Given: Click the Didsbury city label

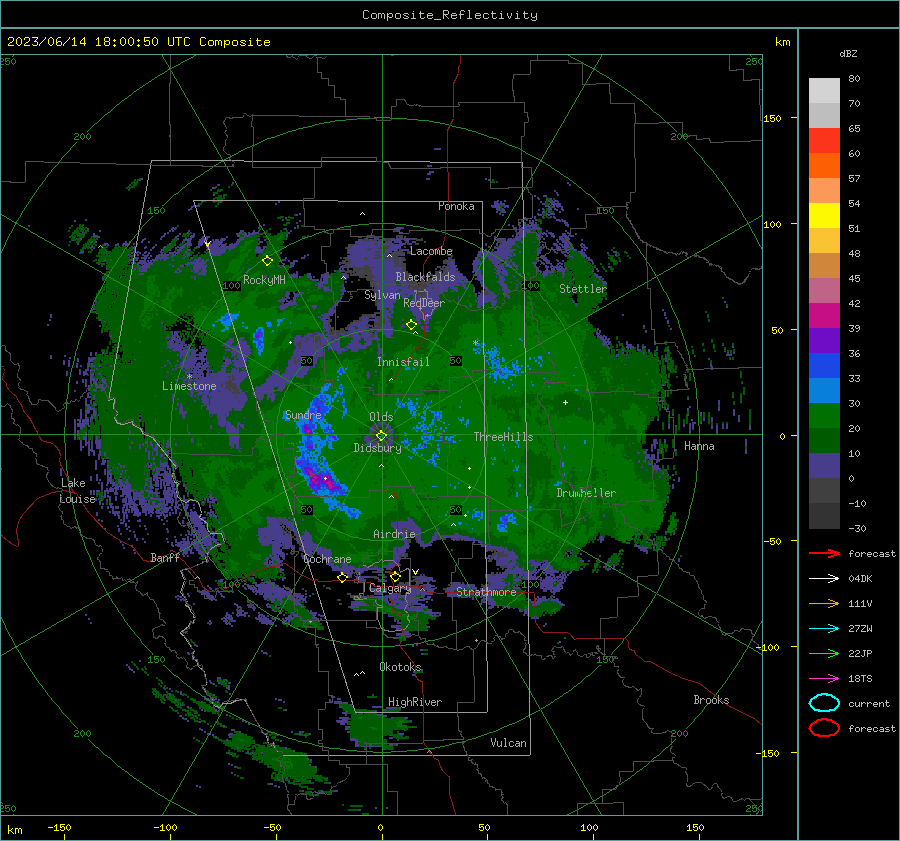Looking at the screenshot, I should pos(377,448).
